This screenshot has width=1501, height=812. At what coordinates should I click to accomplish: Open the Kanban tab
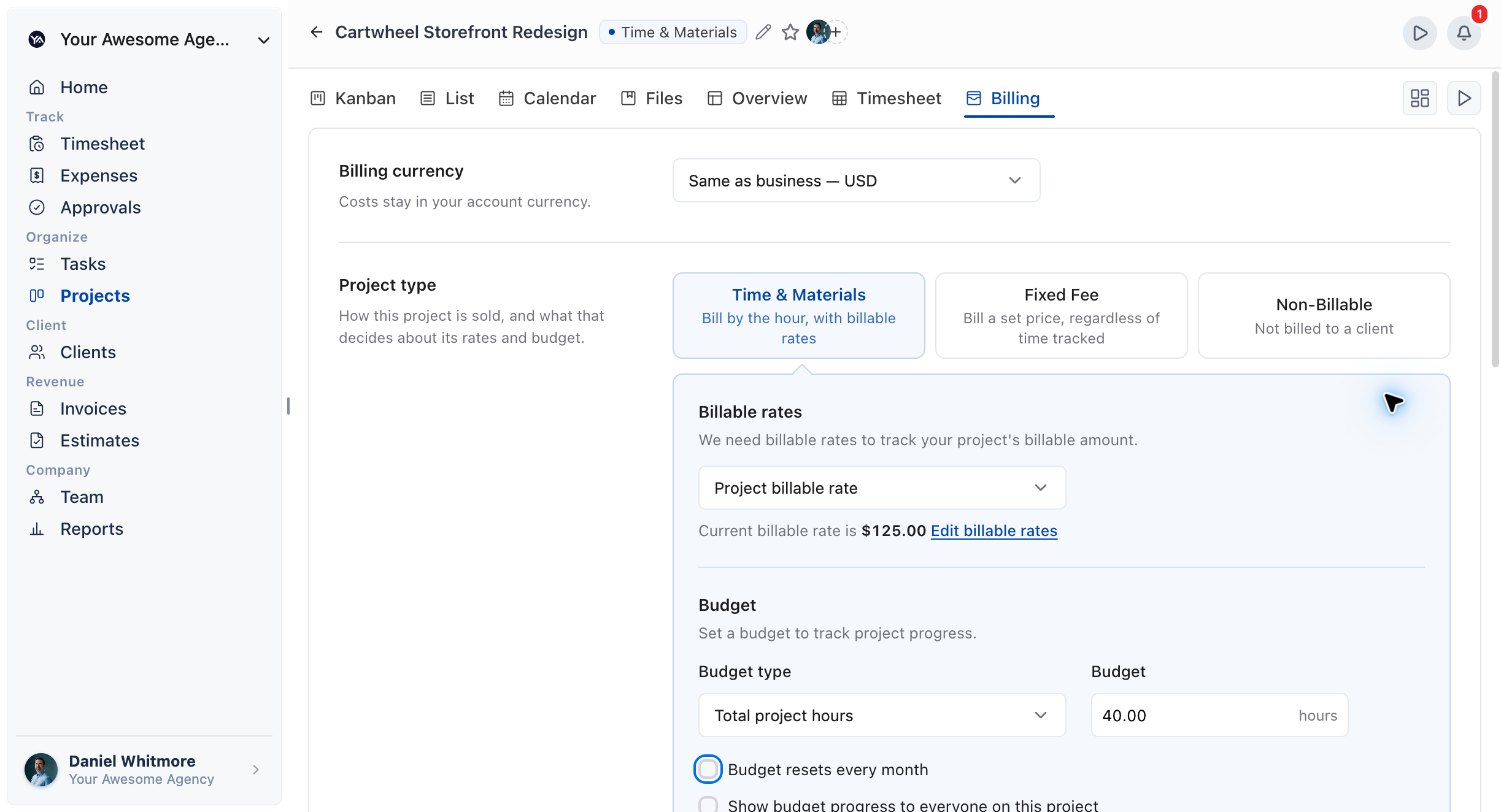353,98
